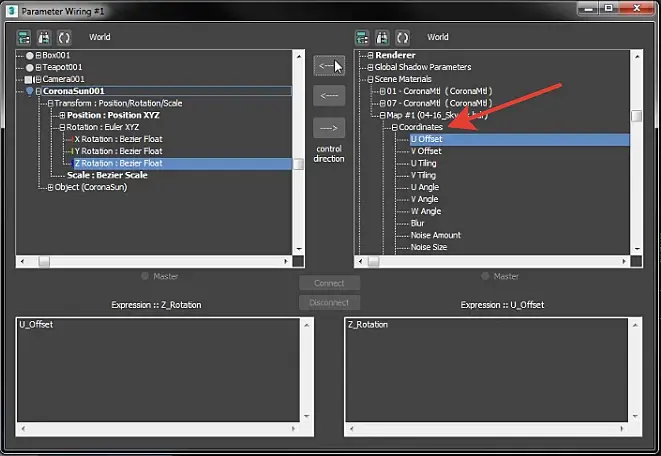Click left panel Refresh Tree View icon
Image resolution: width=661 pixels, height=456 pixels.
click(64, 38)
